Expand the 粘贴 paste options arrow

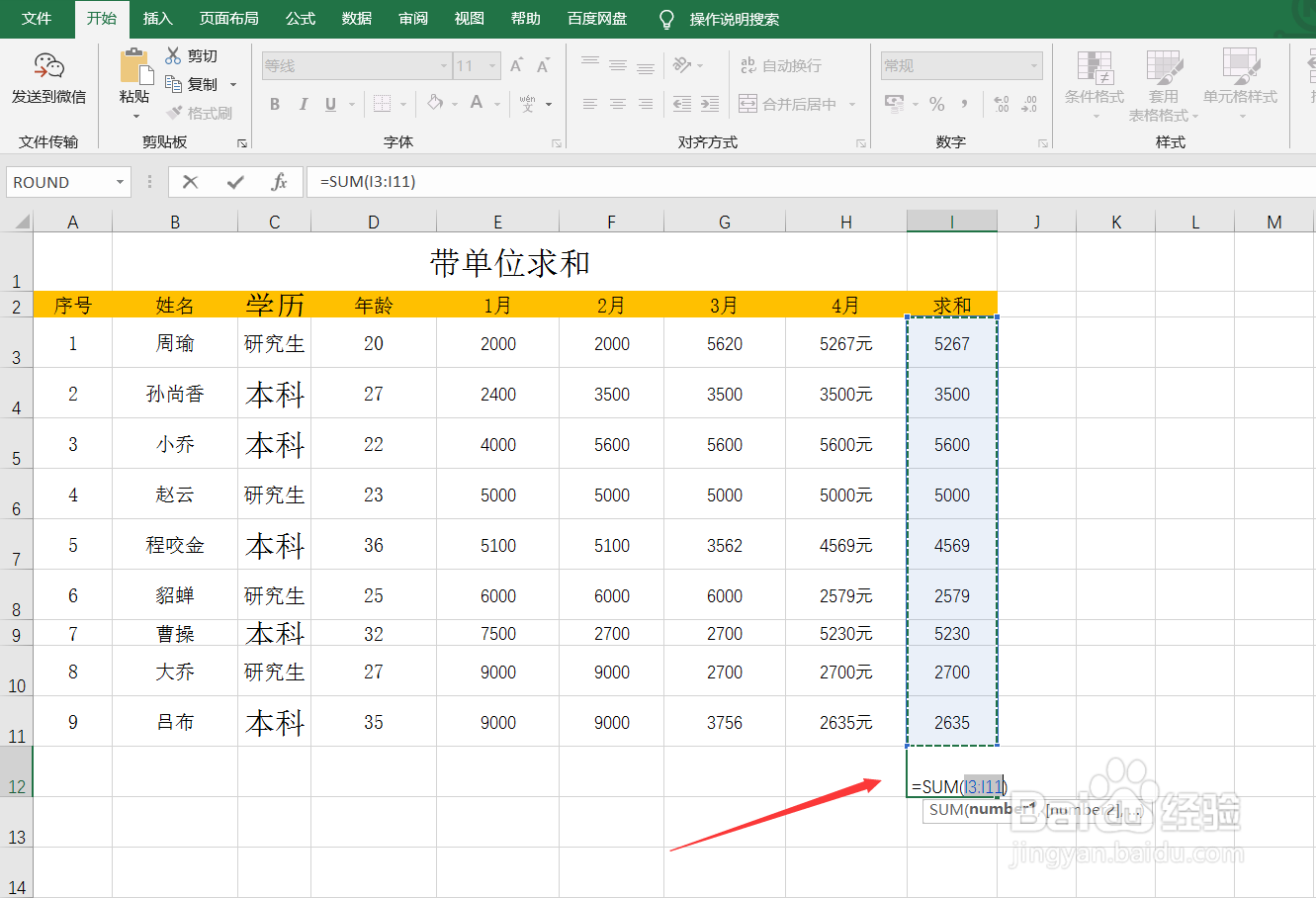(135, 116)
